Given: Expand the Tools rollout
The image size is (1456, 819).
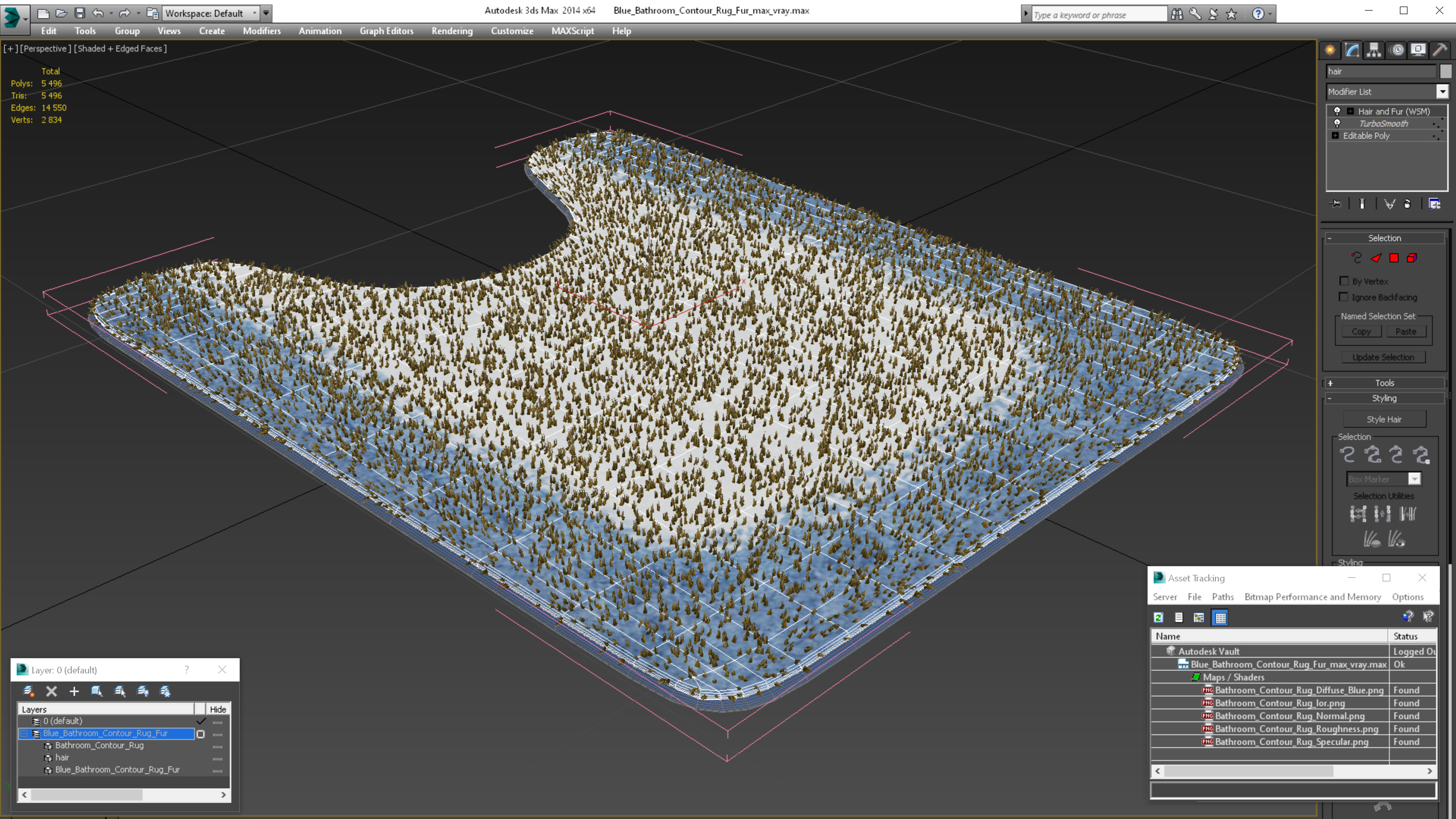Looking at the screenshot, I should [x=1384, y=383].
